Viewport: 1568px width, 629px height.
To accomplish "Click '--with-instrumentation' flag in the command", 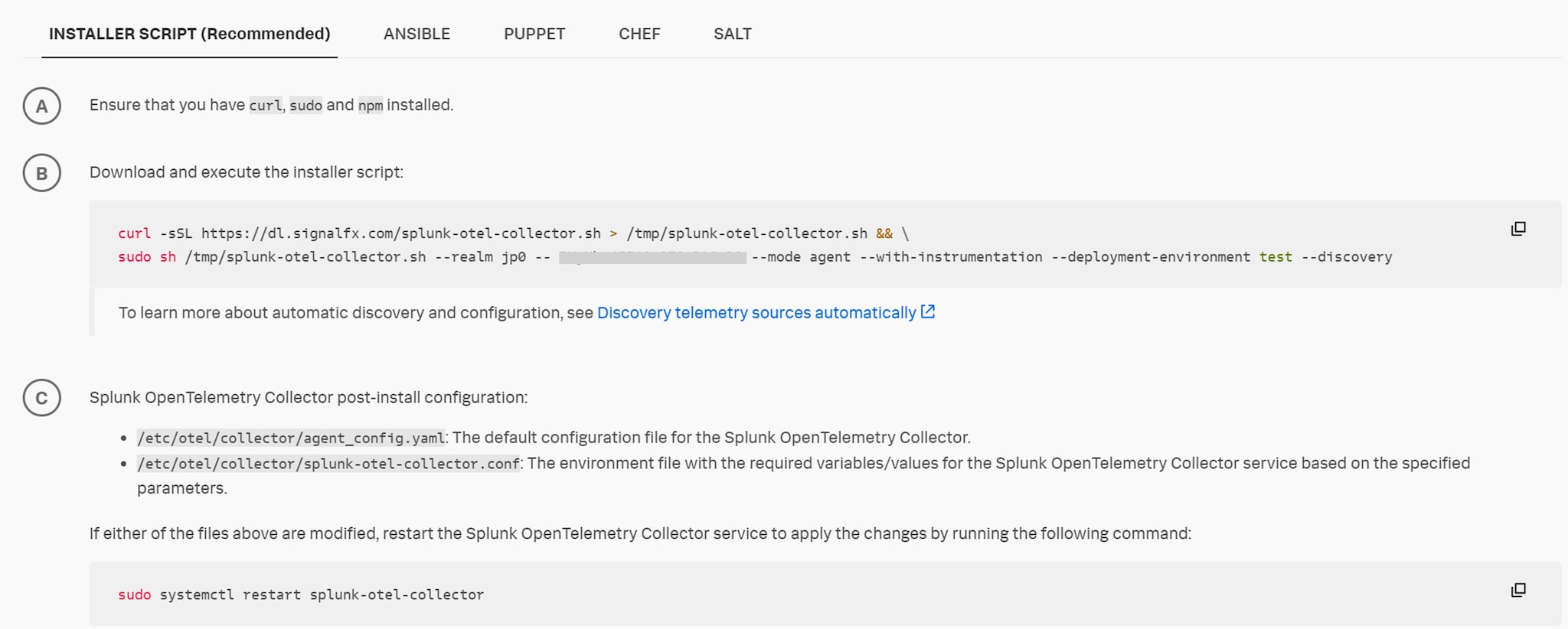I will coord(951,257).
